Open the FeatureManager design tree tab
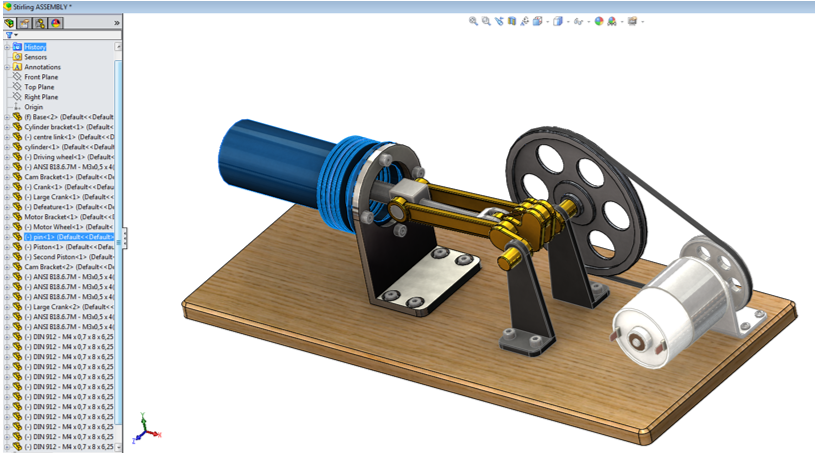Screen dimensions: 818x456 tap(10, 22)
